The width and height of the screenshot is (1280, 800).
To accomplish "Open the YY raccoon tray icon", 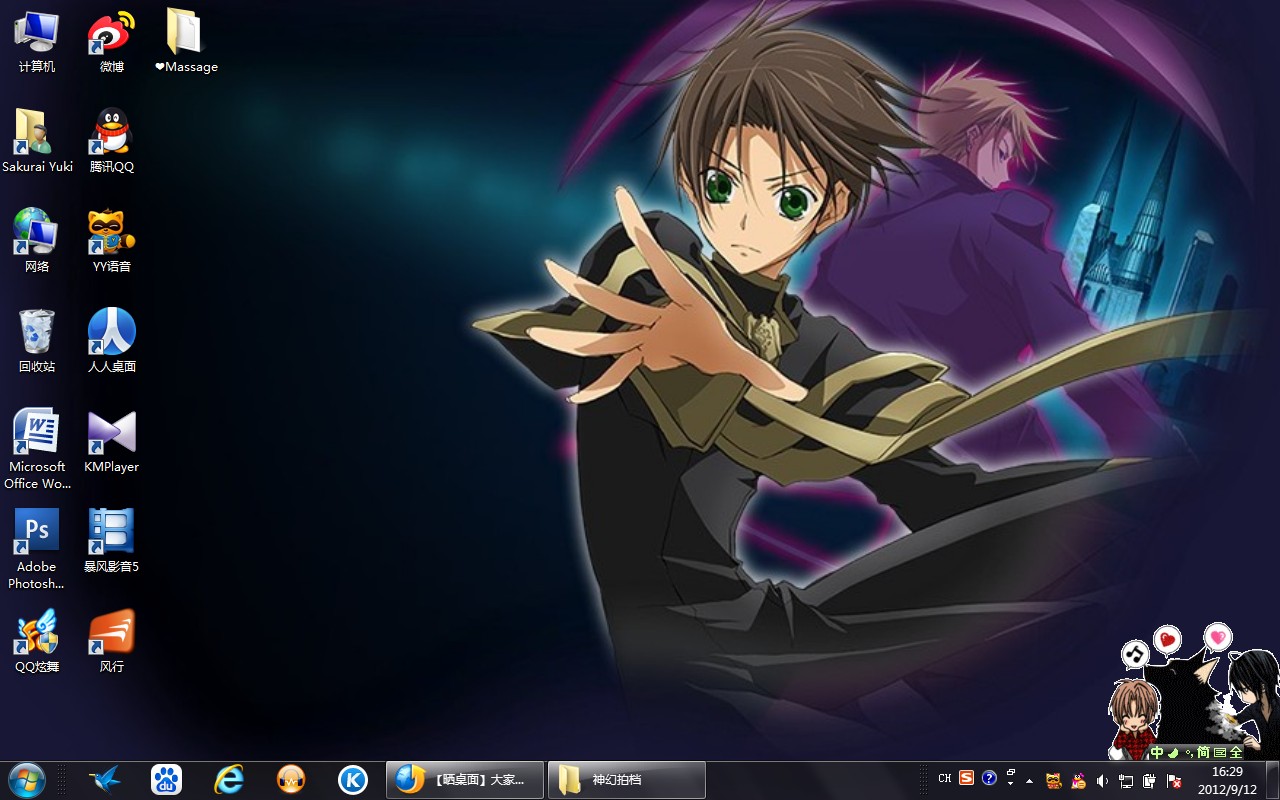I will pyautogui.click(x=1054, y=781).
